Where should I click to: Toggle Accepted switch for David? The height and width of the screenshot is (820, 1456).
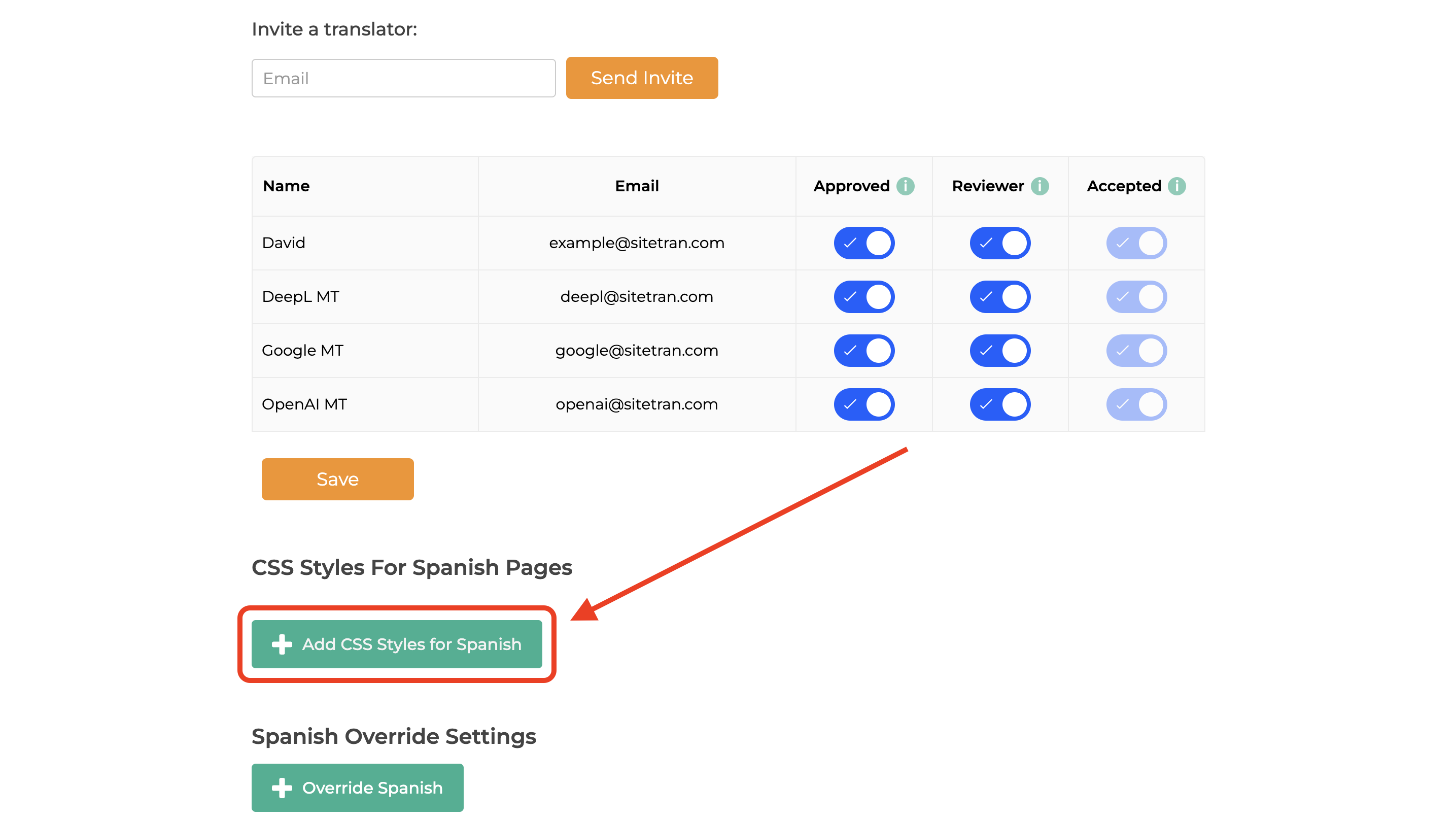[x=1136, y=243]
